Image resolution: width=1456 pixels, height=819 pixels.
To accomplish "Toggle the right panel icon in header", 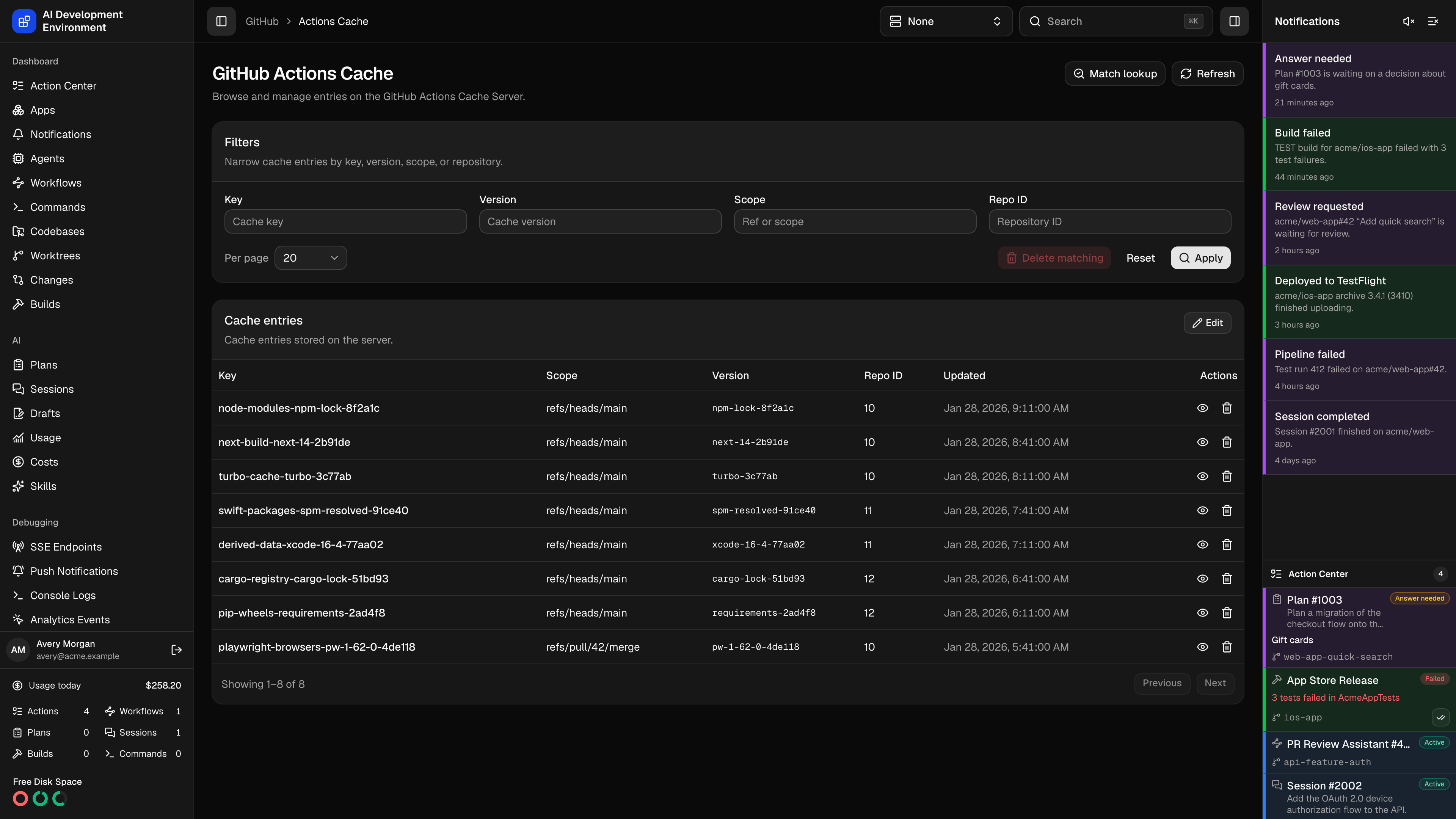I will (x=1234, y=22).
